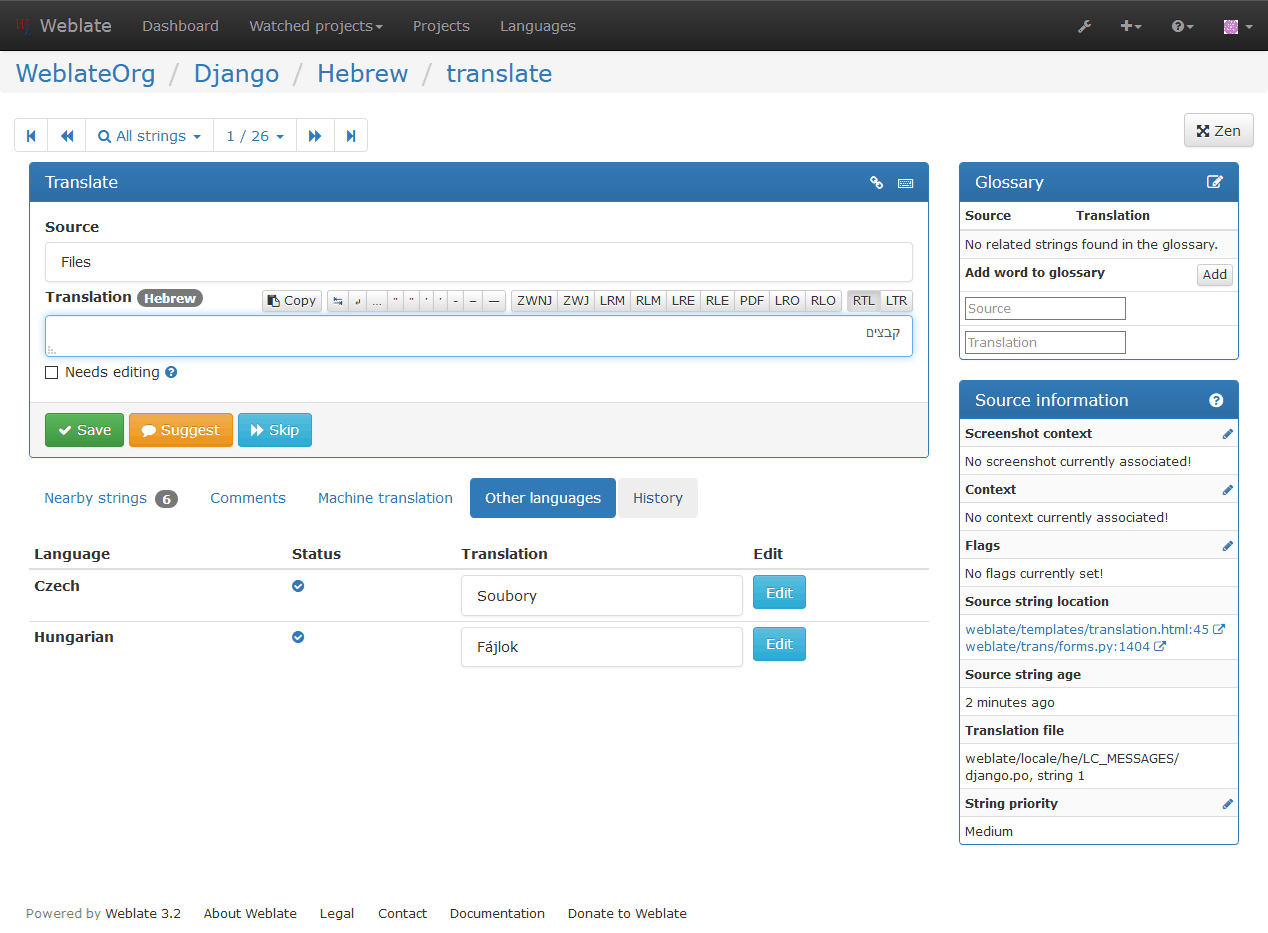This screenshot has width=1268, height=933.
Task: Edit Screenshot context with pencil icon
Action: [x=1228, y=434]
